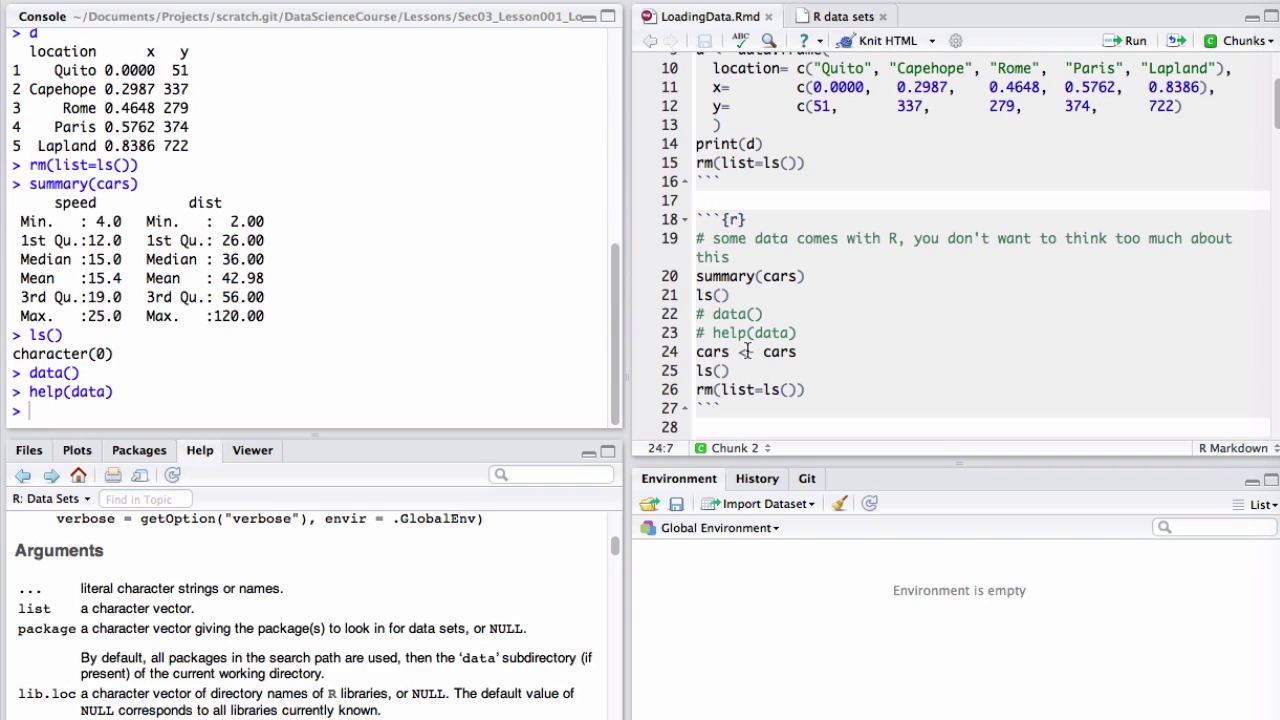Open Plots tab

pos(77,450)
